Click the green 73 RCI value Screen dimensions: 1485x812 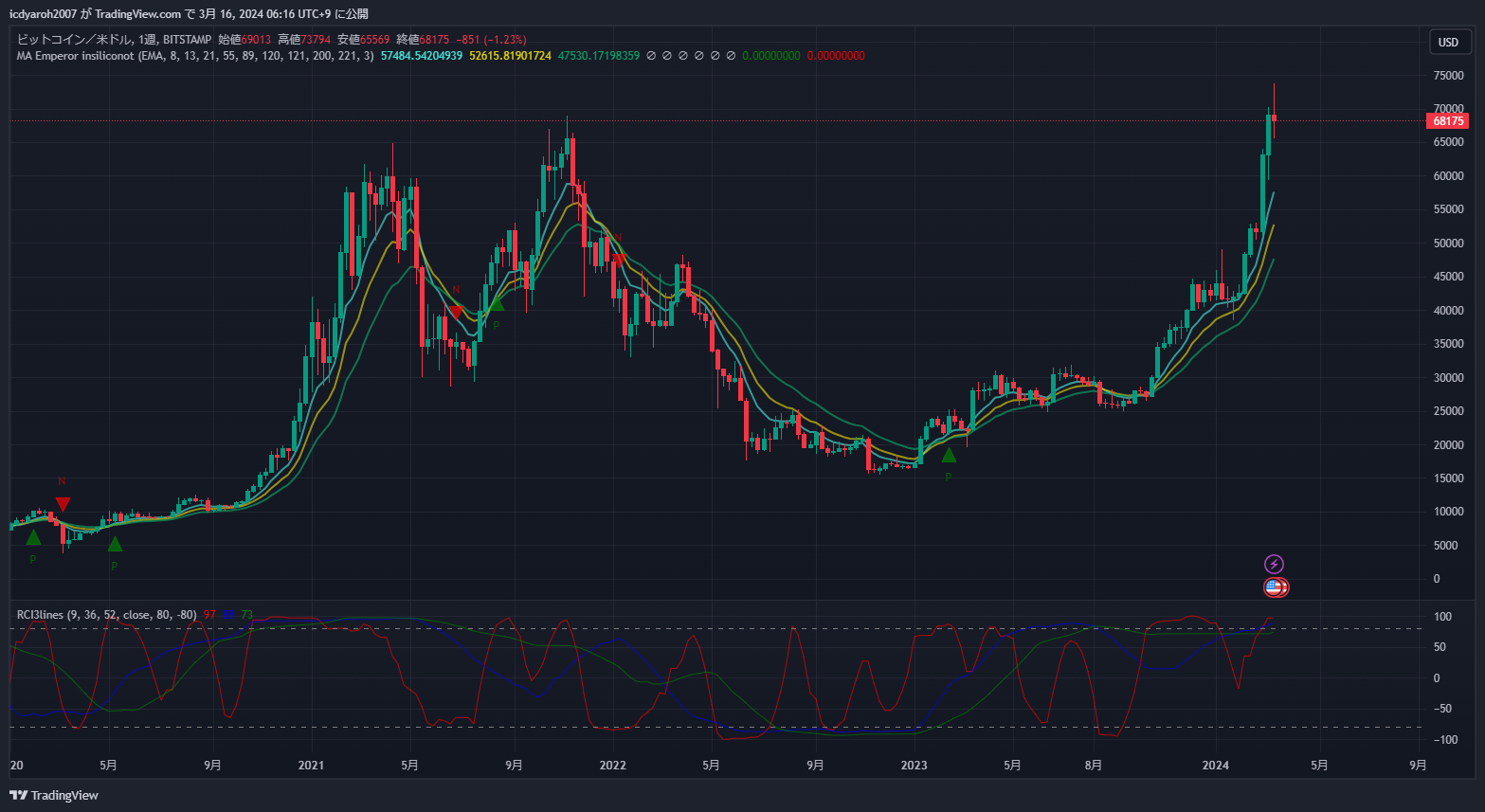tap(246, 615)
